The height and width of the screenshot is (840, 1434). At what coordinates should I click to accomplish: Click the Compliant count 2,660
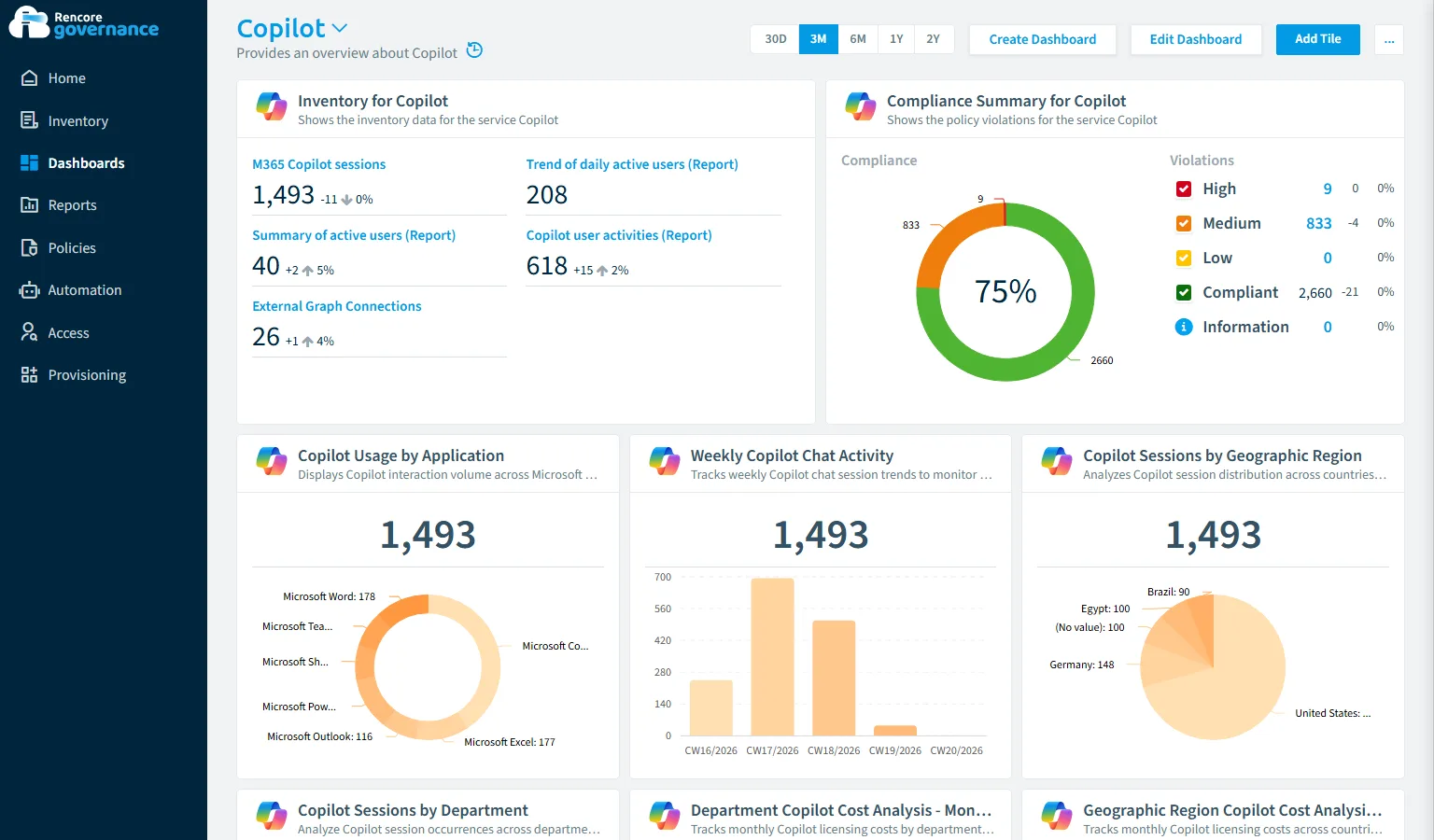[x=1314, y=292]
